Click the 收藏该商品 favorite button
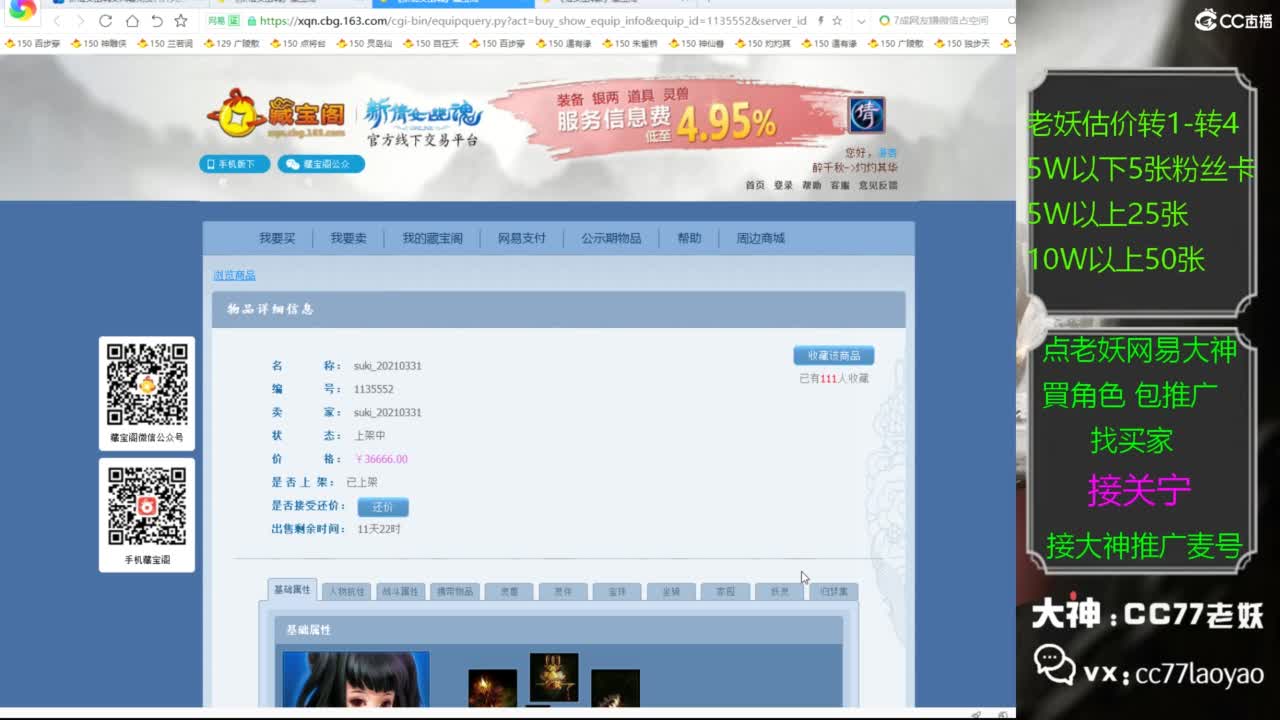Screen dimensions: 1280x720 coord(834,356)
